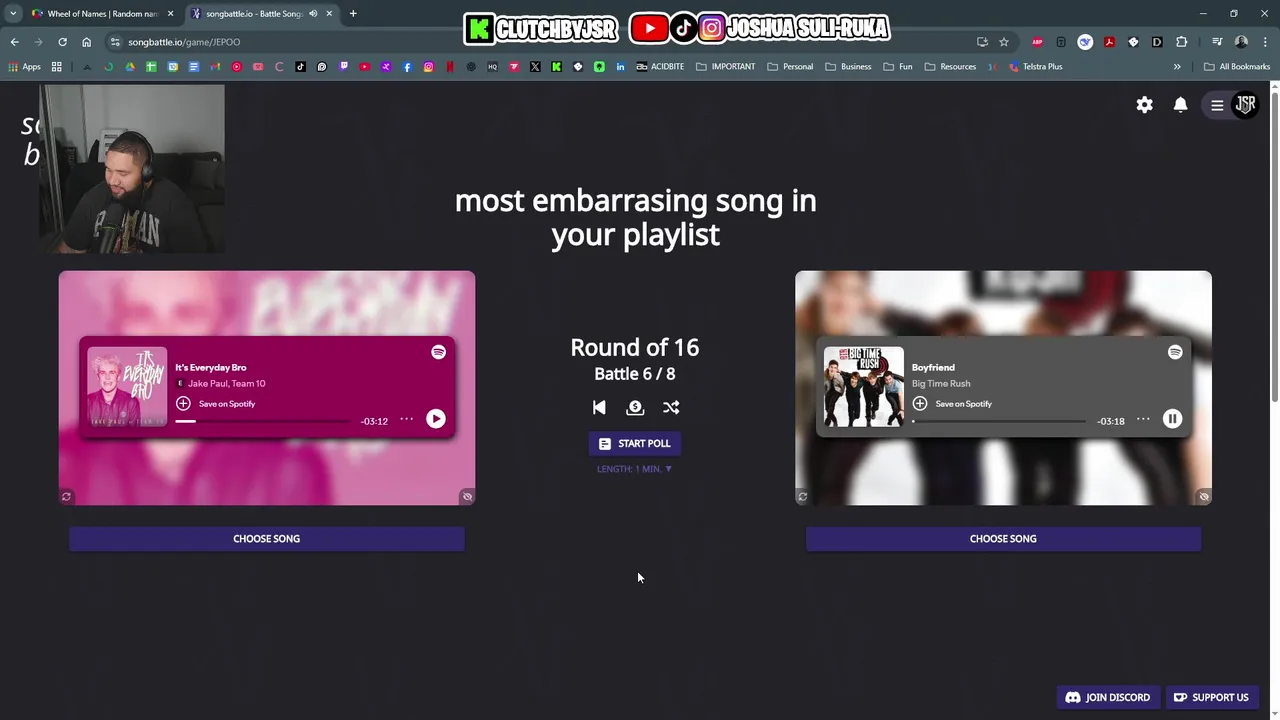Open the Telstra Plus bookmark
This screenshot has width=1280, height=720.
click(x=1036, y=67)
